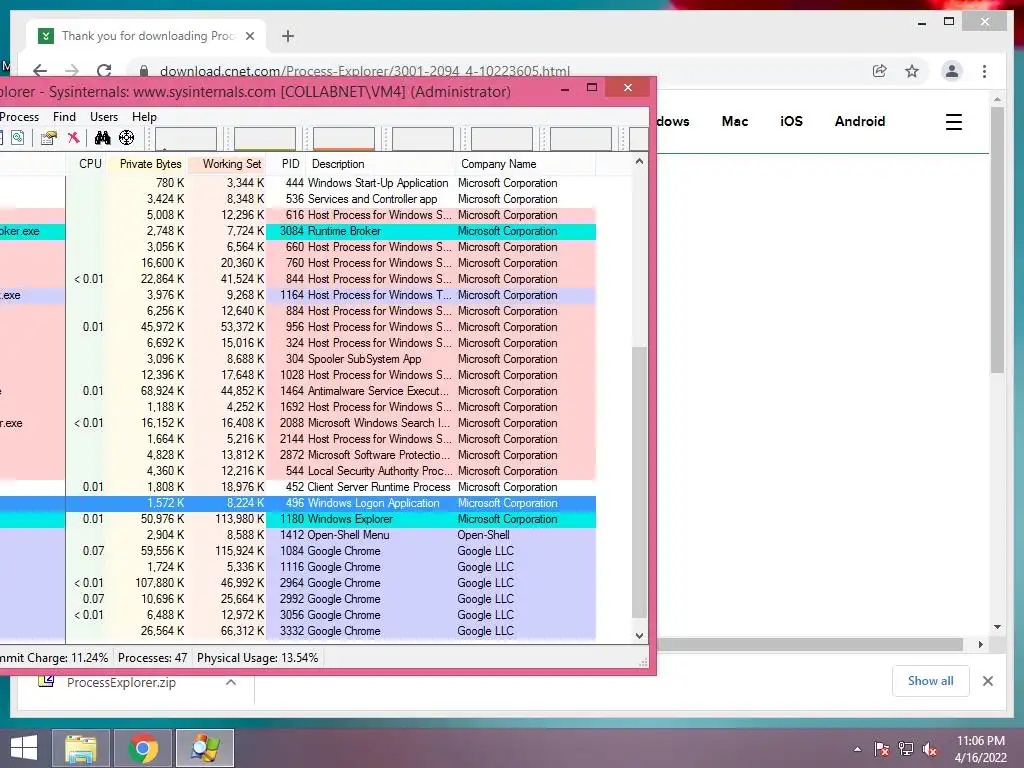
Task: Click the mini graph with orange baseline
Action: pyautogui.click(x=344, y=138)
